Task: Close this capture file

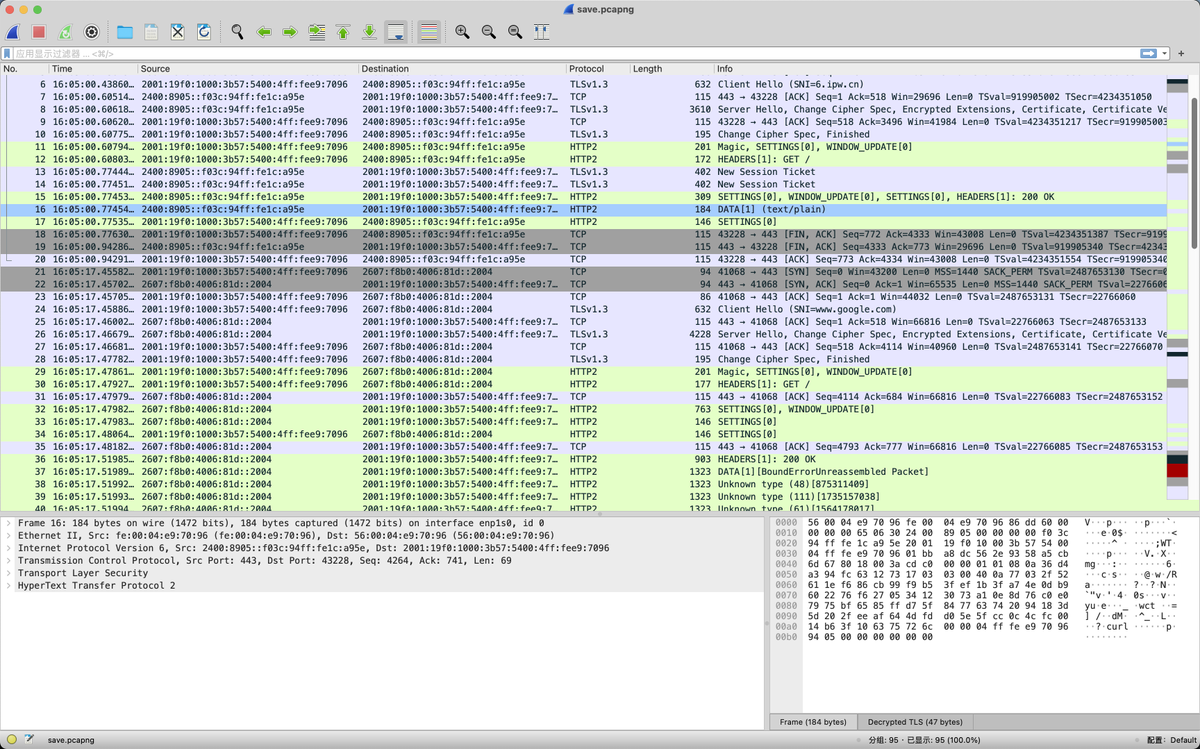Action: pos(177,32)
